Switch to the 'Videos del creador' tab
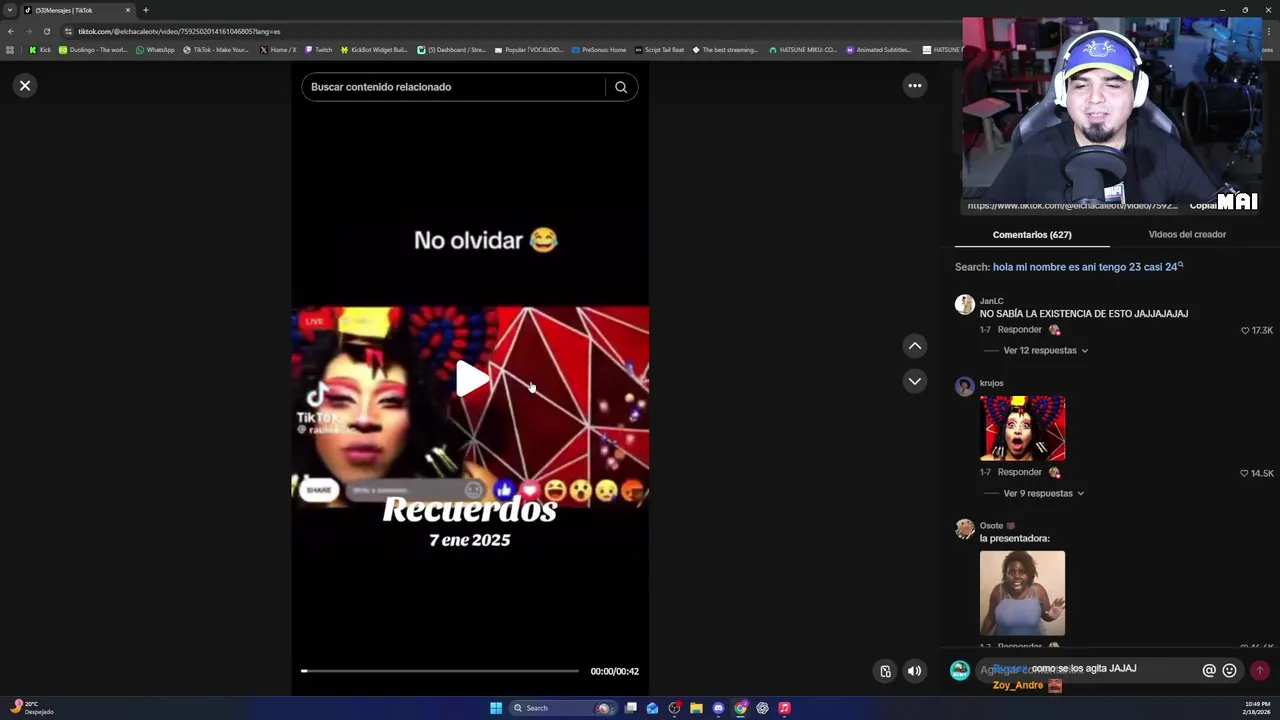Screen dimensions: 1280x720 [x=1187, y=235]
